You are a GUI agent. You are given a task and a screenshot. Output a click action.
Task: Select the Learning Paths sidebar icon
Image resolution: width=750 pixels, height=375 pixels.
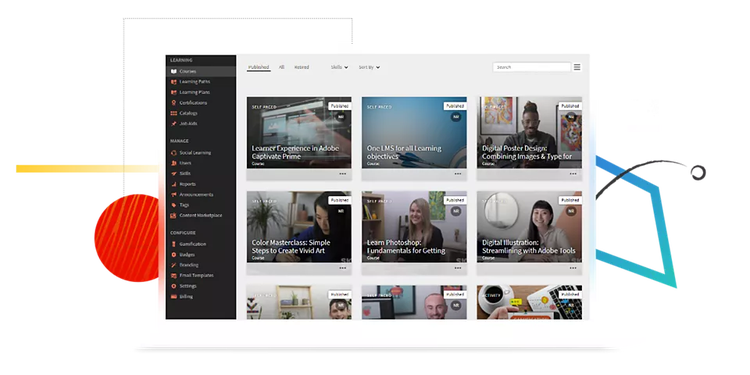pyautogui.click(x=174, y=82)
